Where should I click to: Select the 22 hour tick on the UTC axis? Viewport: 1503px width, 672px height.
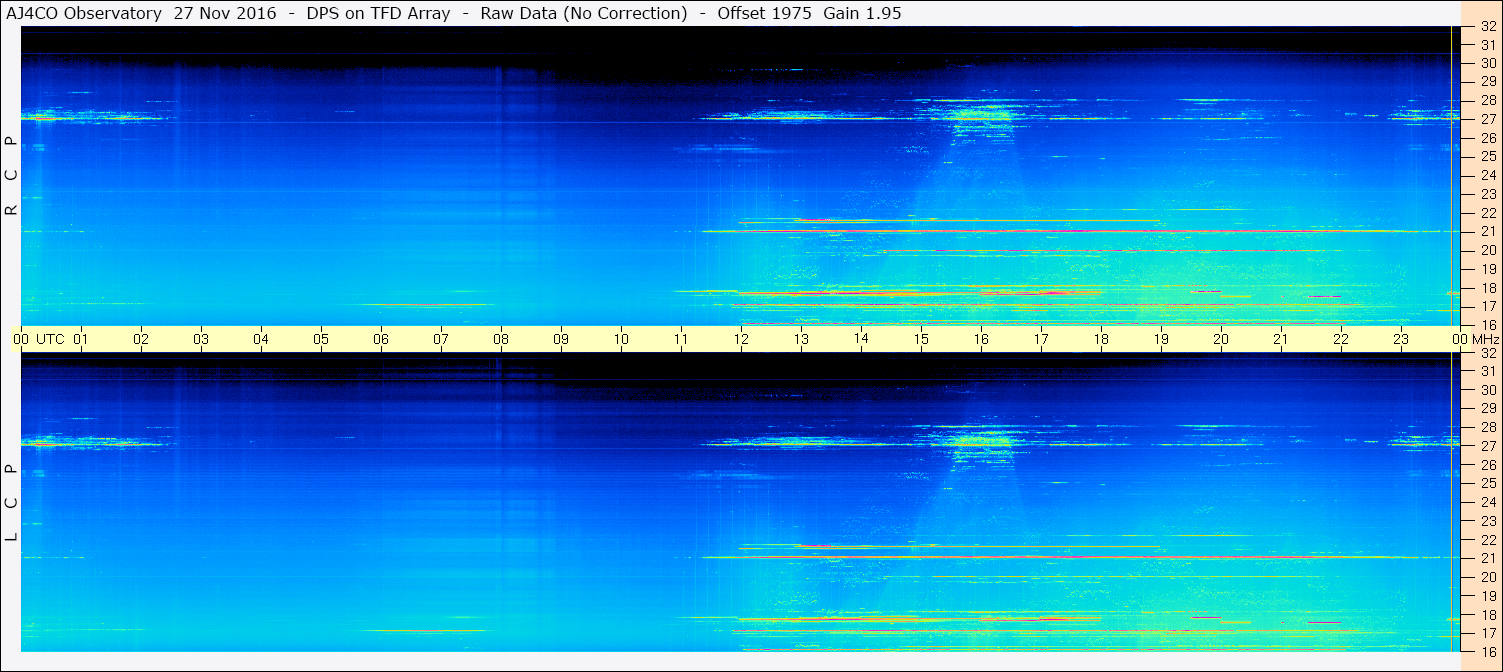pos(1341,339)
